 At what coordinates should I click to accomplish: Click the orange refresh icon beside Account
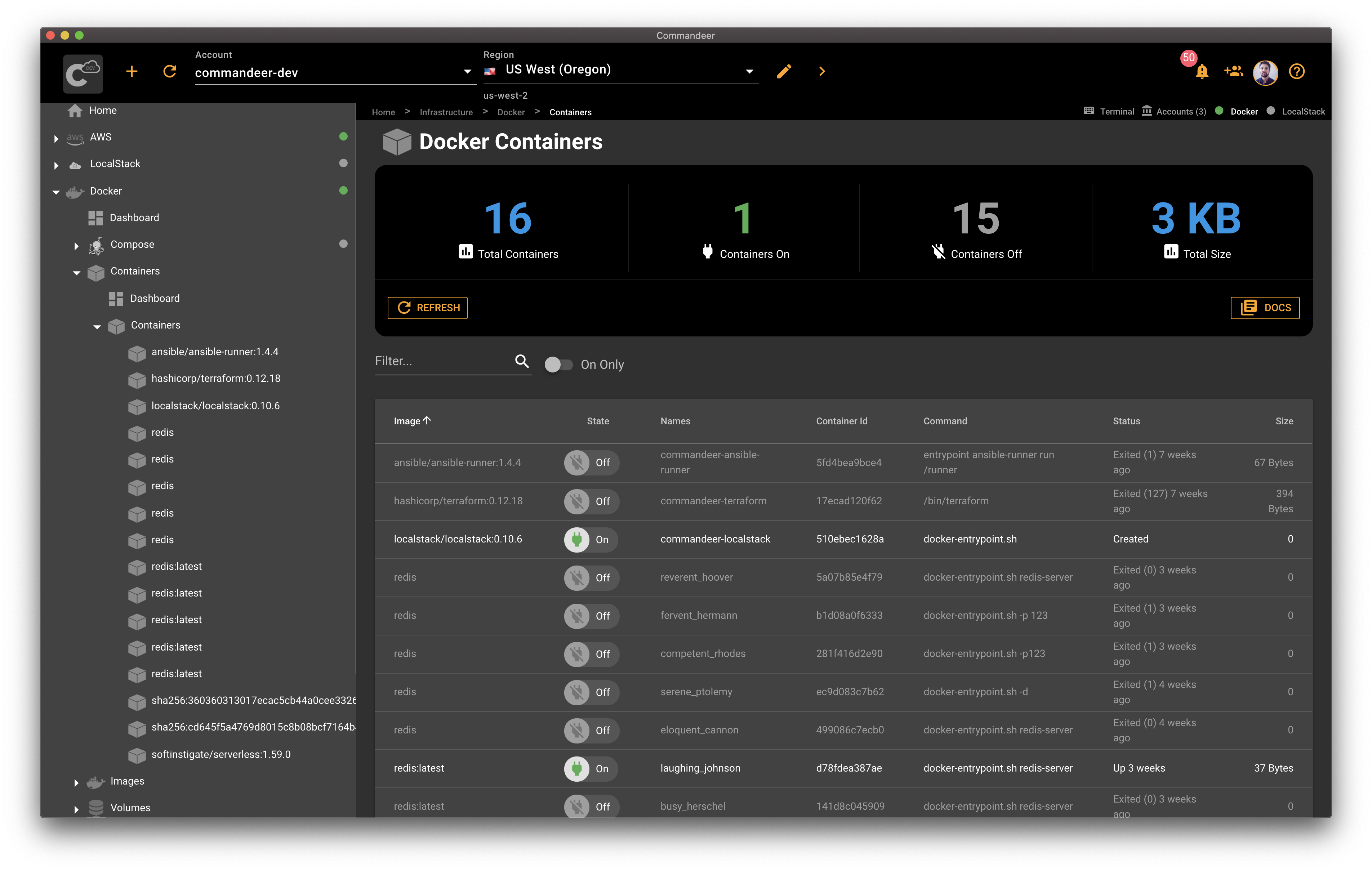(x=170, y=71)
